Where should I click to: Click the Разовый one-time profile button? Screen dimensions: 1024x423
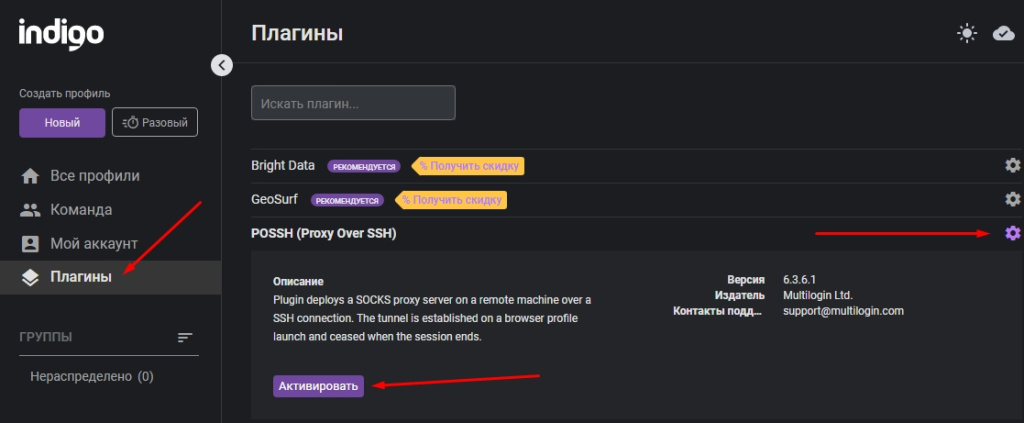[x=155, y=123]
